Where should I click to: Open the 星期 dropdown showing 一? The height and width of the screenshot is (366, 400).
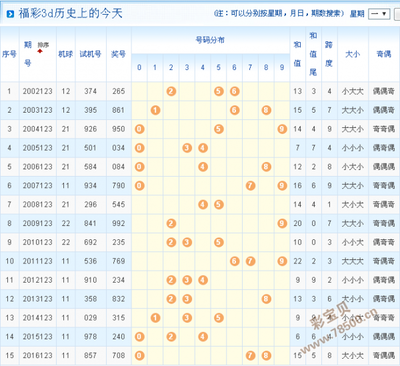click(x=379, y=14)
